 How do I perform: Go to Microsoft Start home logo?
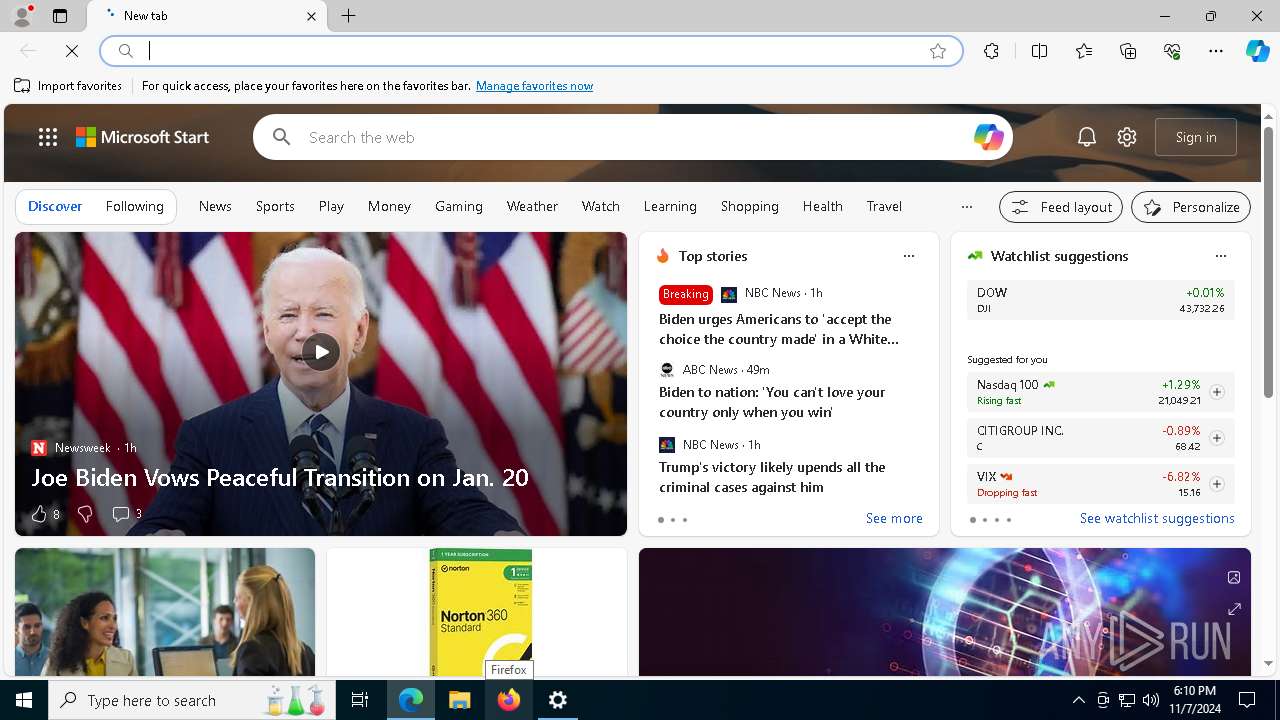coord(142,137)
